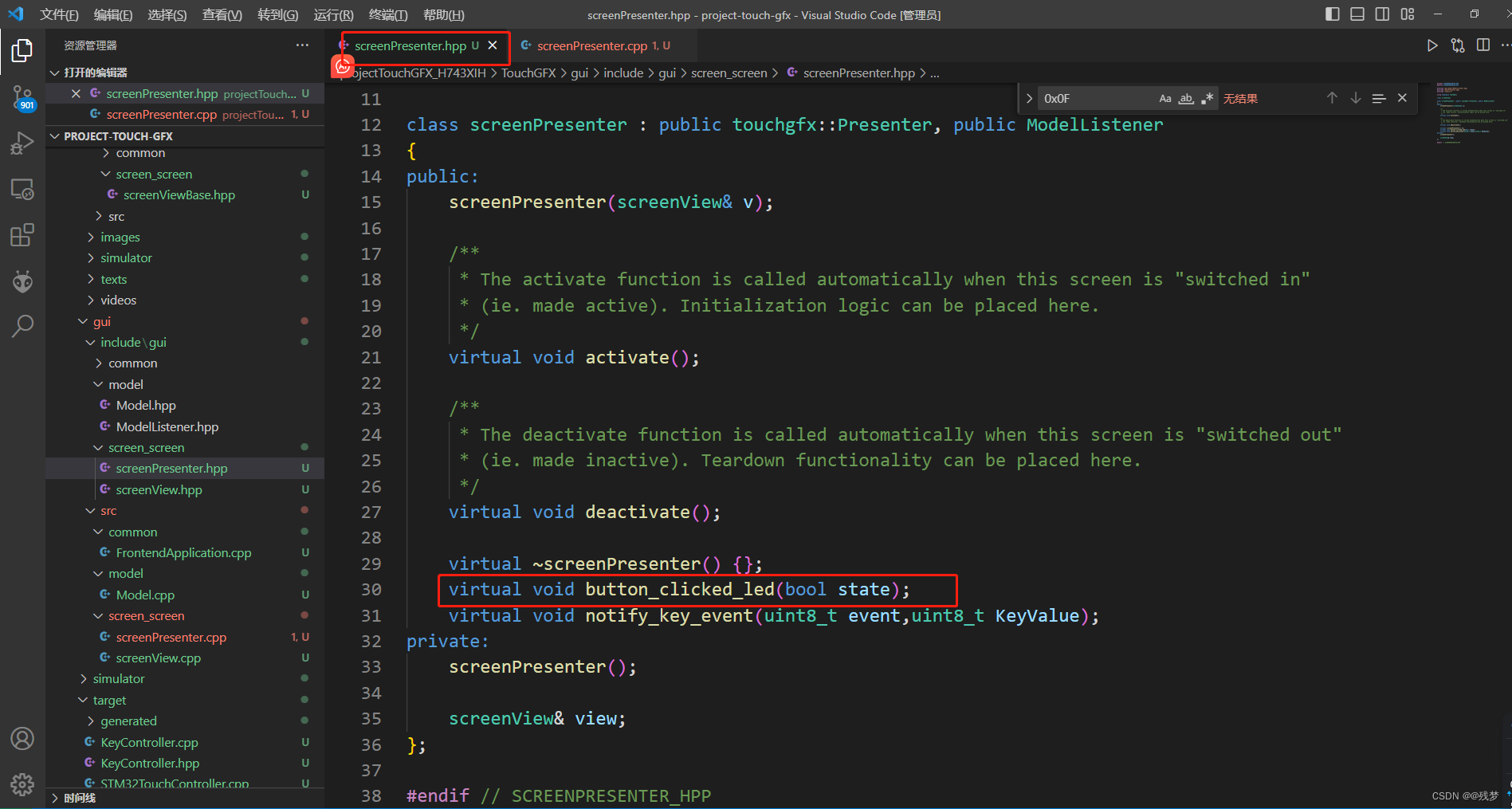Close screenPresenter.hpp tab
Viewport: 1512px width, 809px height.
[x=493, y=45]
